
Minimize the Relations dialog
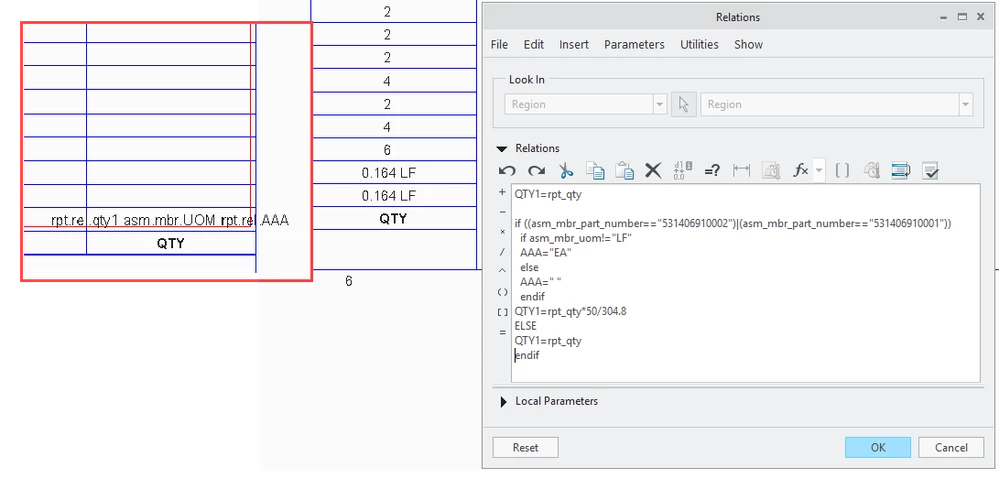click(944, 17)
